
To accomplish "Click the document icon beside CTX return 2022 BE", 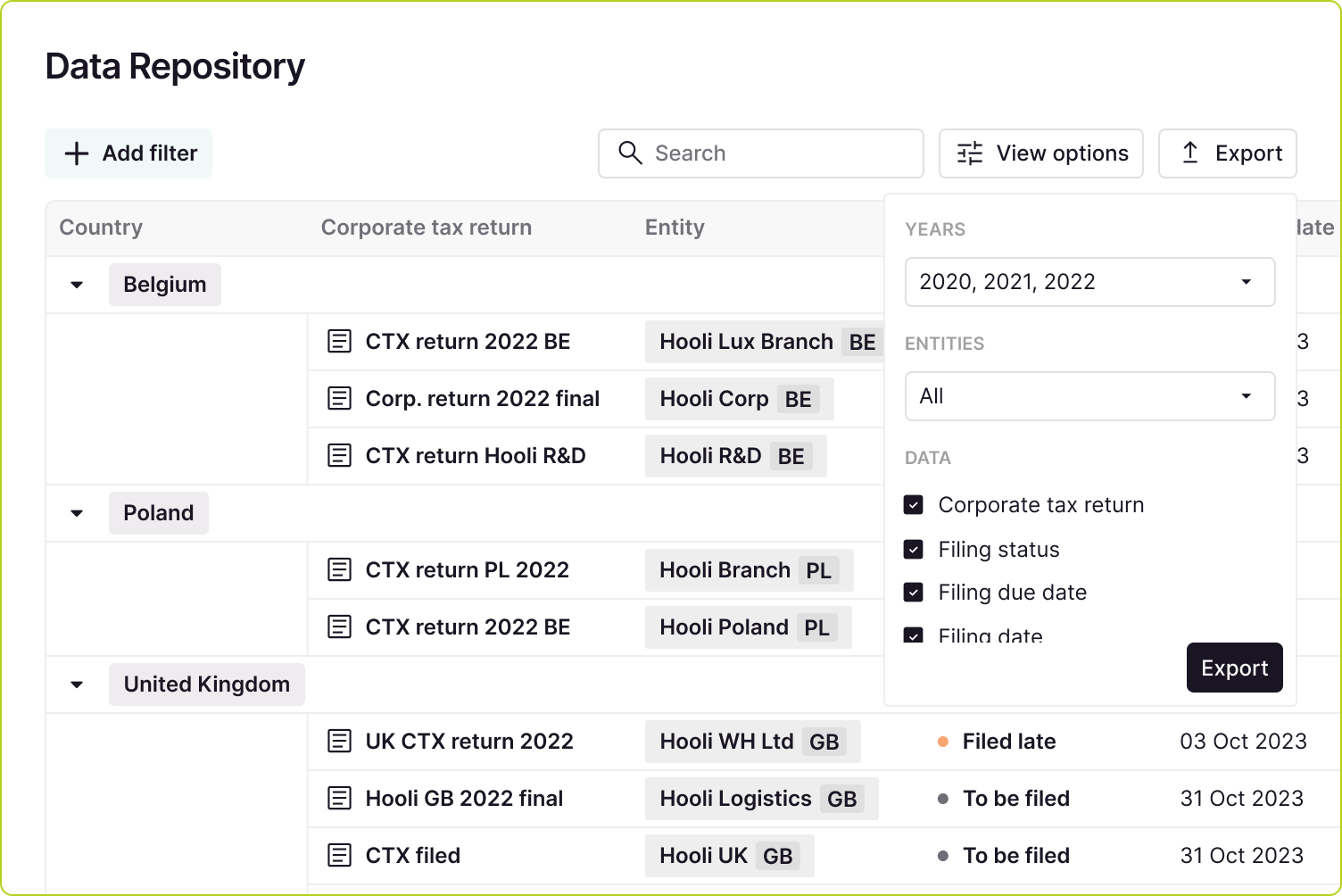I will (x=340, y=342).
